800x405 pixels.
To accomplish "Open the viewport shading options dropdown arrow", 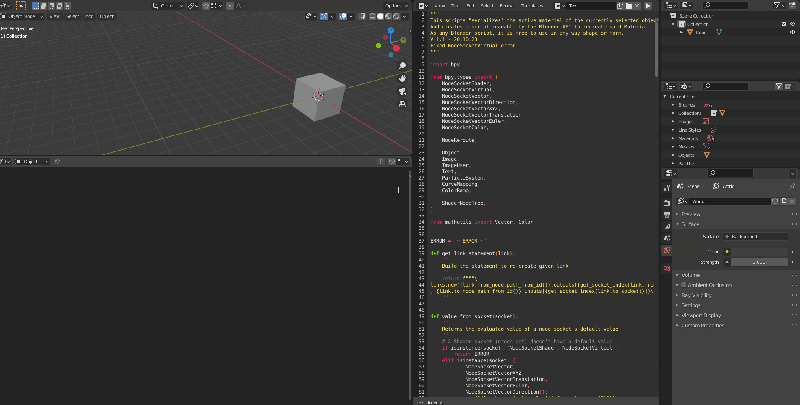I will pos(405,16).
